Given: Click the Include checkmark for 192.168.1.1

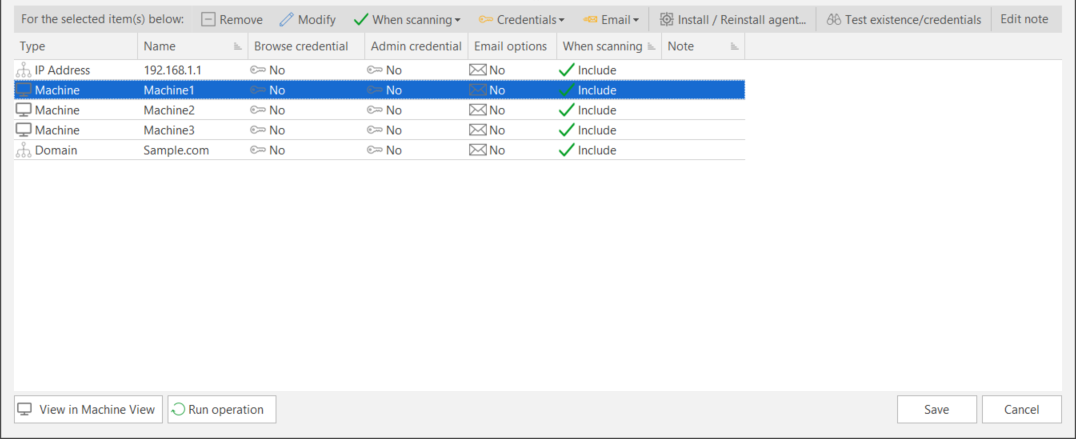Looking at the screenshot, I should click(566, 70).
